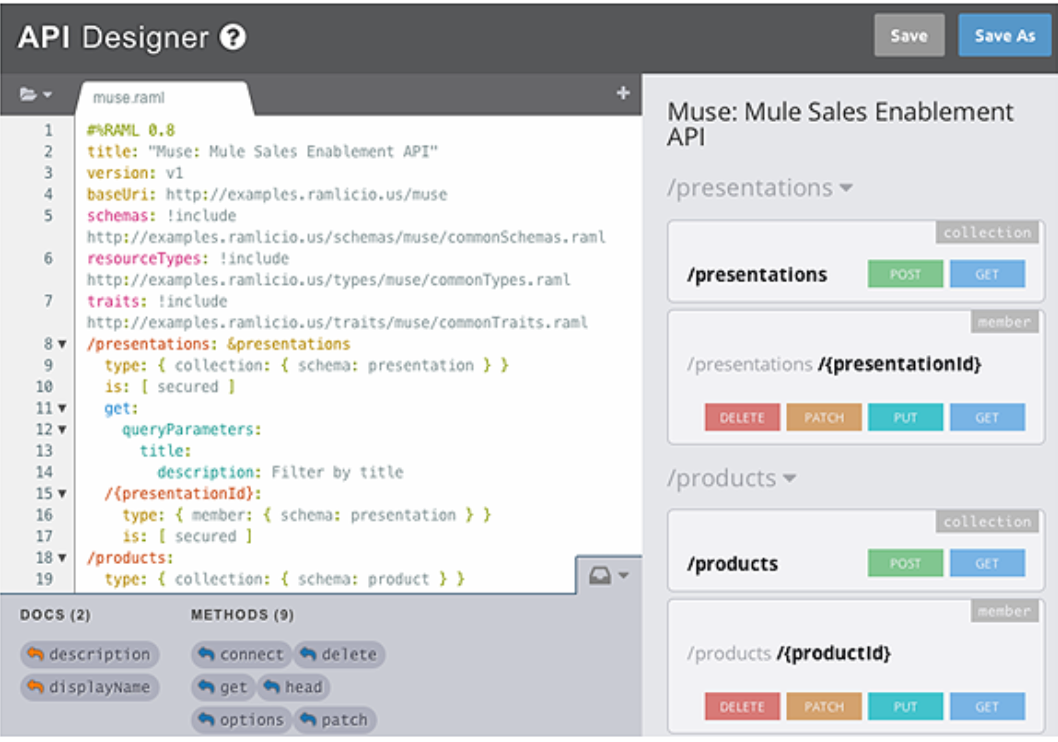
Task: Click line number 10 in the gutter
Action: 45,387
